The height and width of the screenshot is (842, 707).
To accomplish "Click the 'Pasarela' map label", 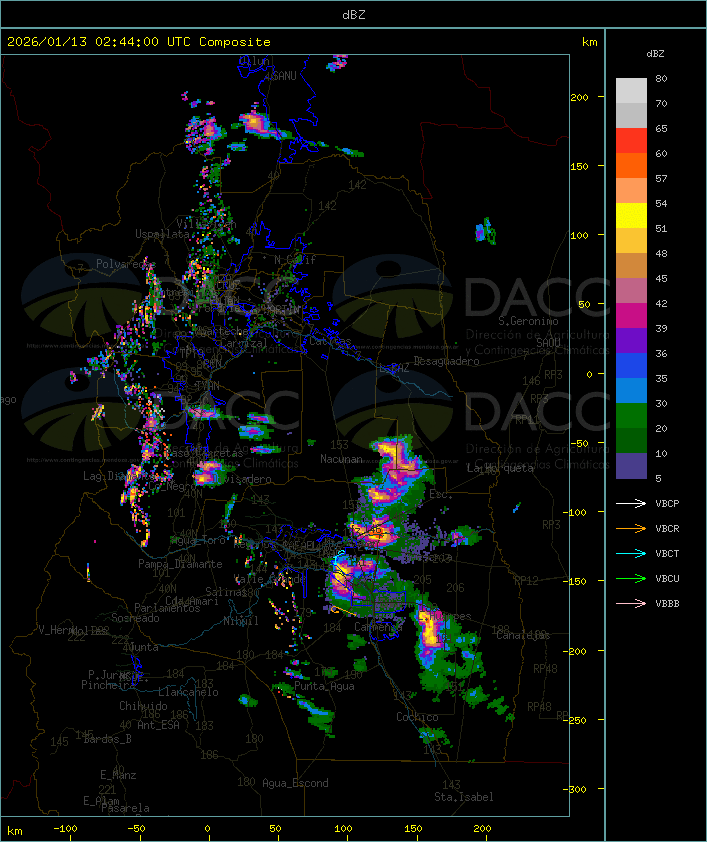I will pos(125,808).
